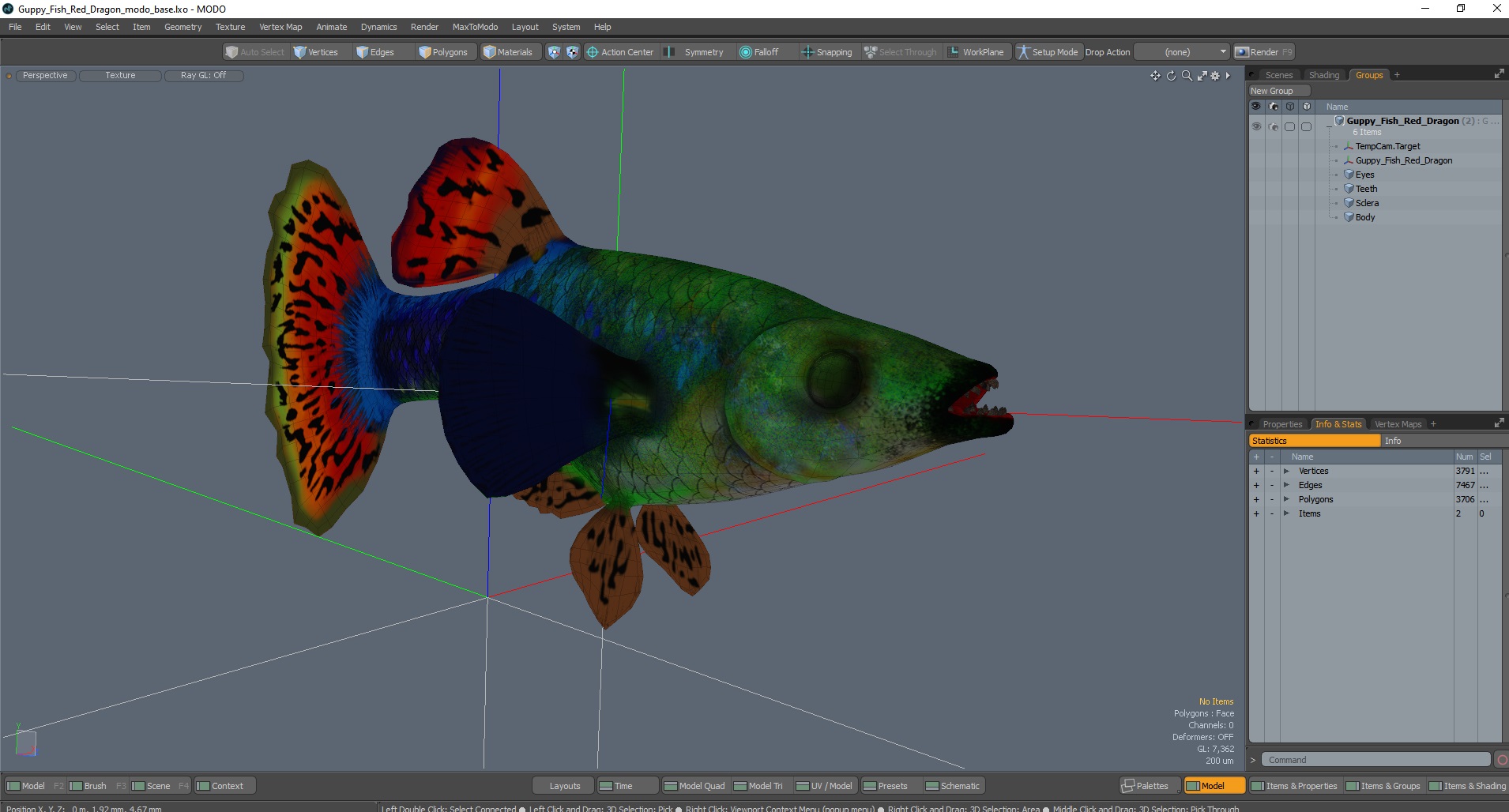
Task: Click the Statistics button
Action: 1315,441
